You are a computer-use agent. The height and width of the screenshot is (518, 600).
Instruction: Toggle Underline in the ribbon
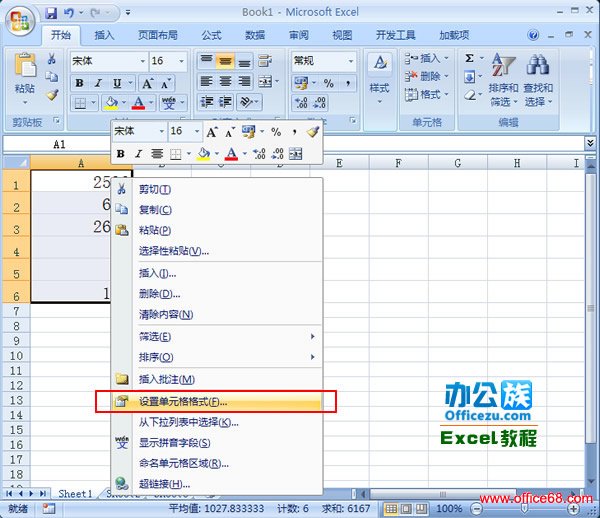tap(117, 83)
